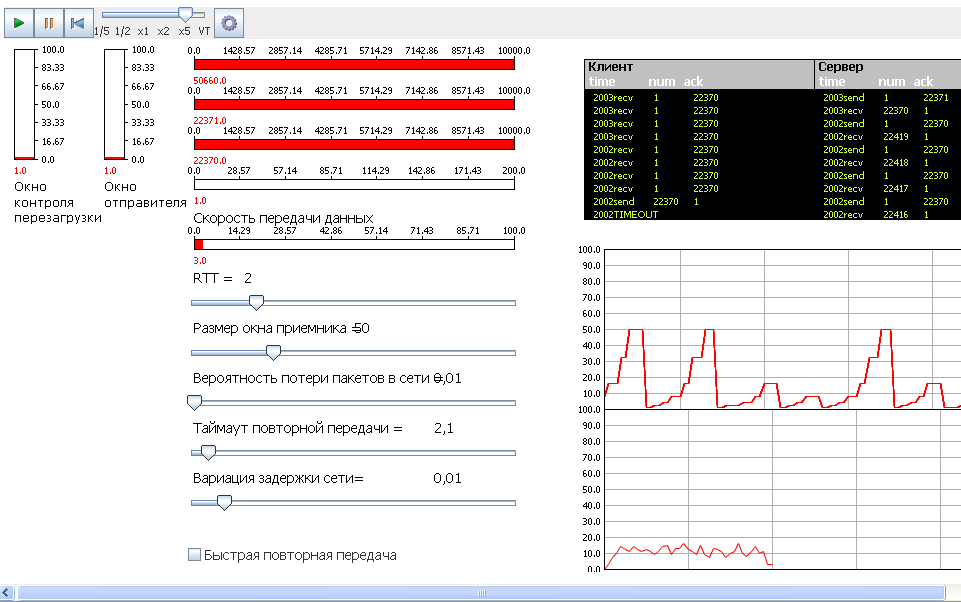
Task: Click receiver window size slider thumb
Action: tap(273, 352)
